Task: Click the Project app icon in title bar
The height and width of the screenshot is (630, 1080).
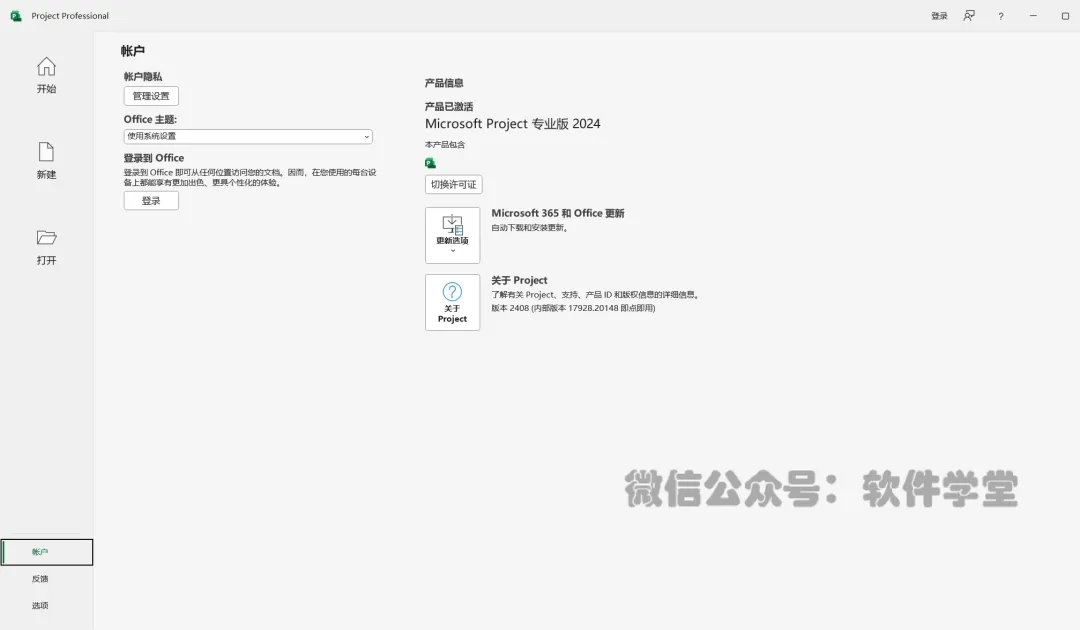Action: (16, 16)
